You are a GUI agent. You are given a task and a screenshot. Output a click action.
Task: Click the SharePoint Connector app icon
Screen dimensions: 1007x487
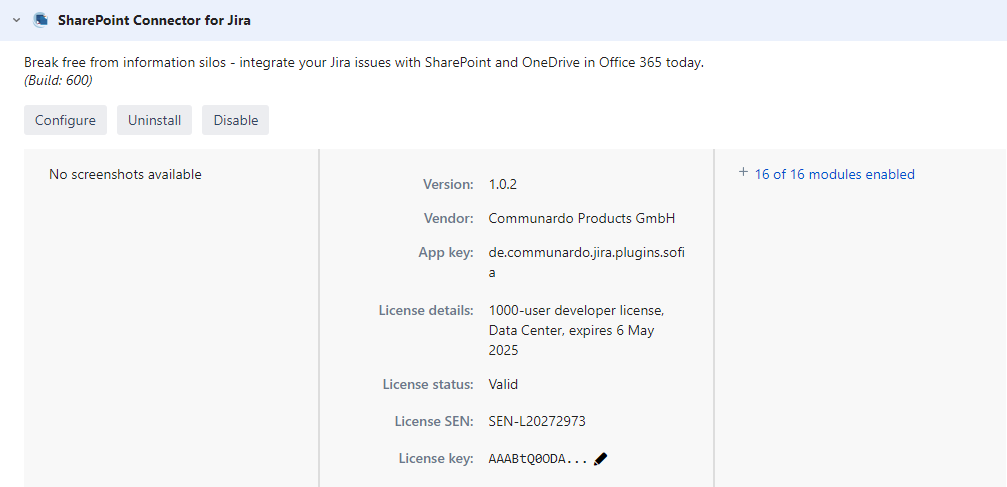click(x=41, y=20)
